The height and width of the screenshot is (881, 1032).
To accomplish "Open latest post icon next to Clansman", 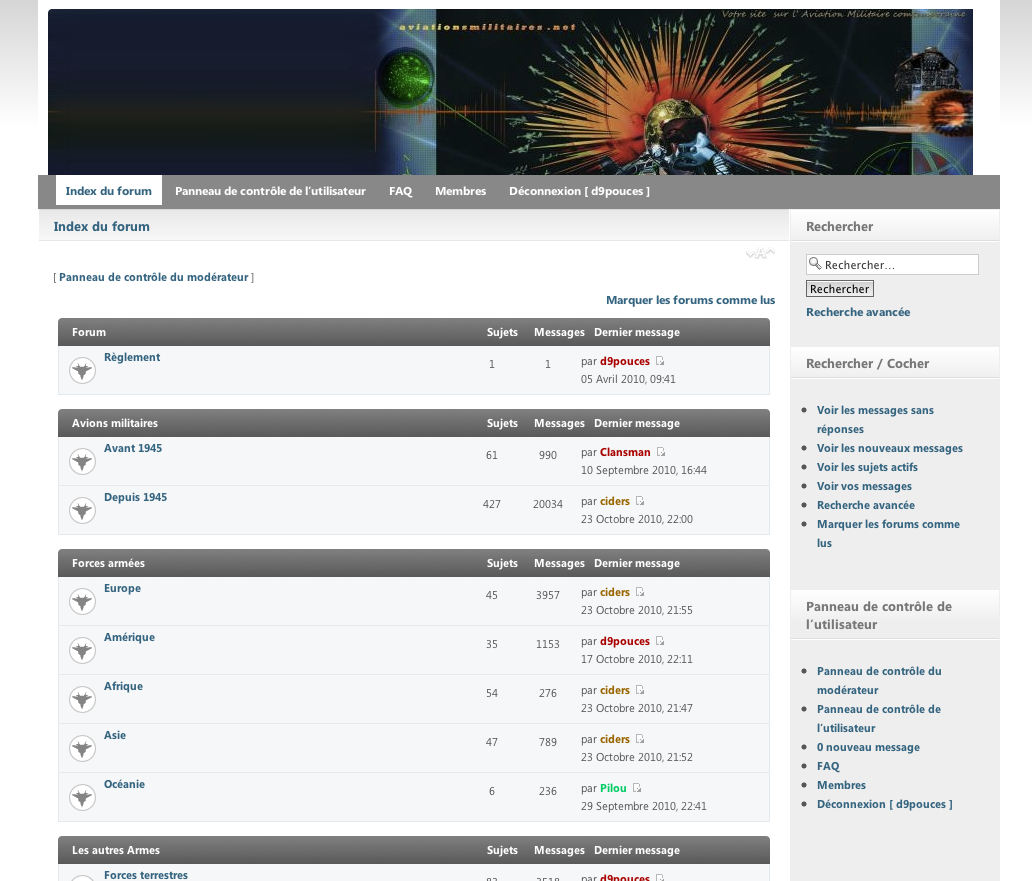I will coord(661,453).
